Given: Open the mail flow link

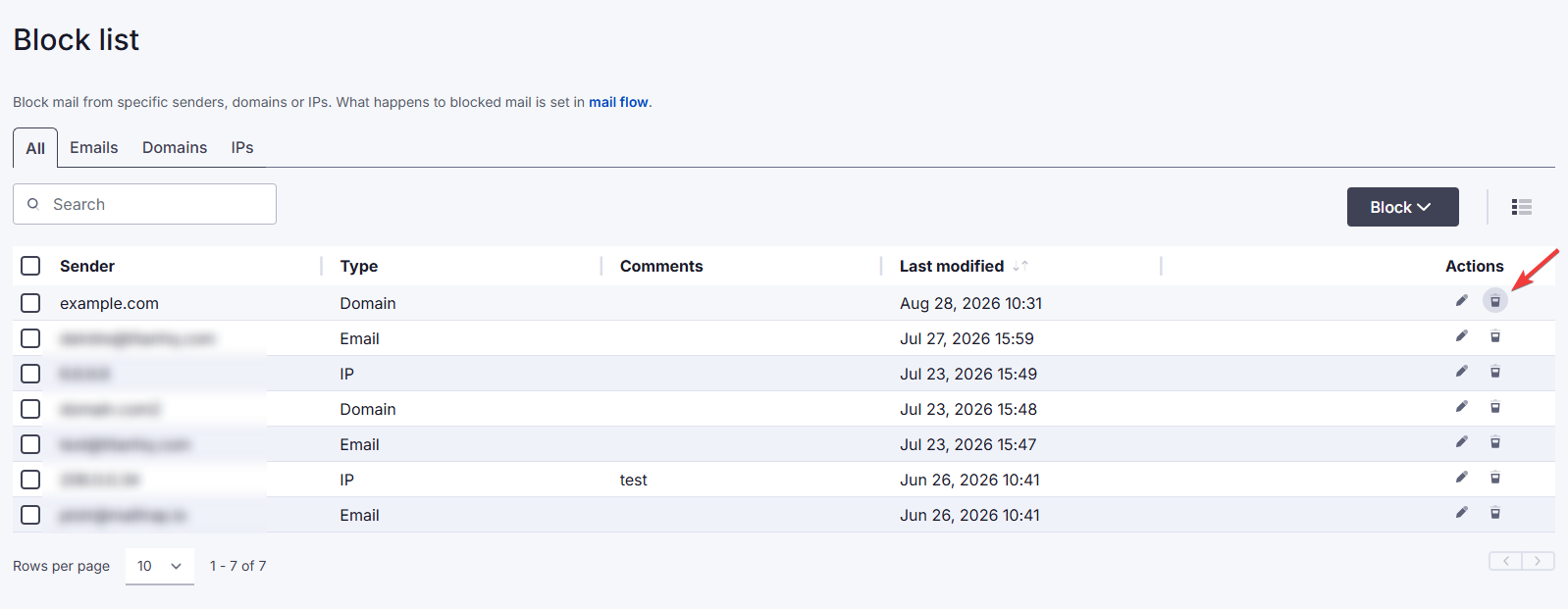Looking at the screenshot, I should 618,102.
